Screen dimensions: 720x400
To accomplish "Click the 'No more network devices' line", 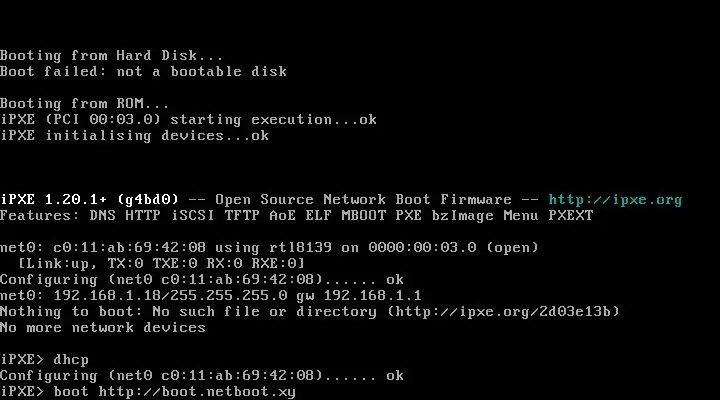I will 102,328.
